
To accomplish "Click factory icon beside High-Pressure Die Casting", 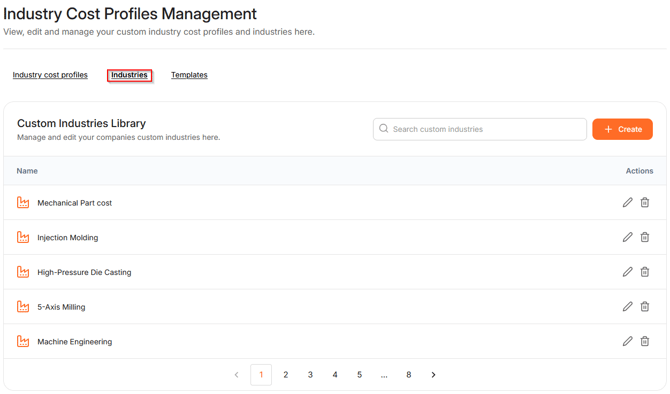I will click(23, 271).
